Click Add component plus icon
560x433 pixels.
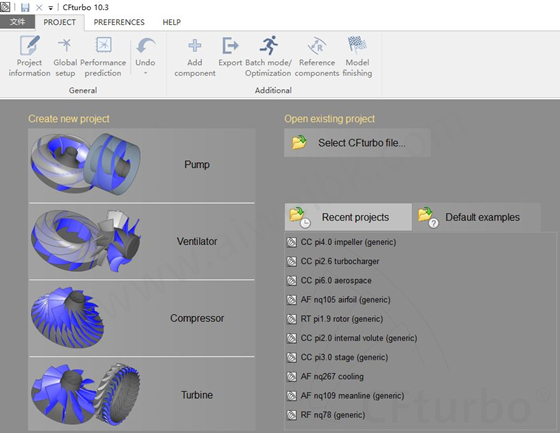[195, 46]
